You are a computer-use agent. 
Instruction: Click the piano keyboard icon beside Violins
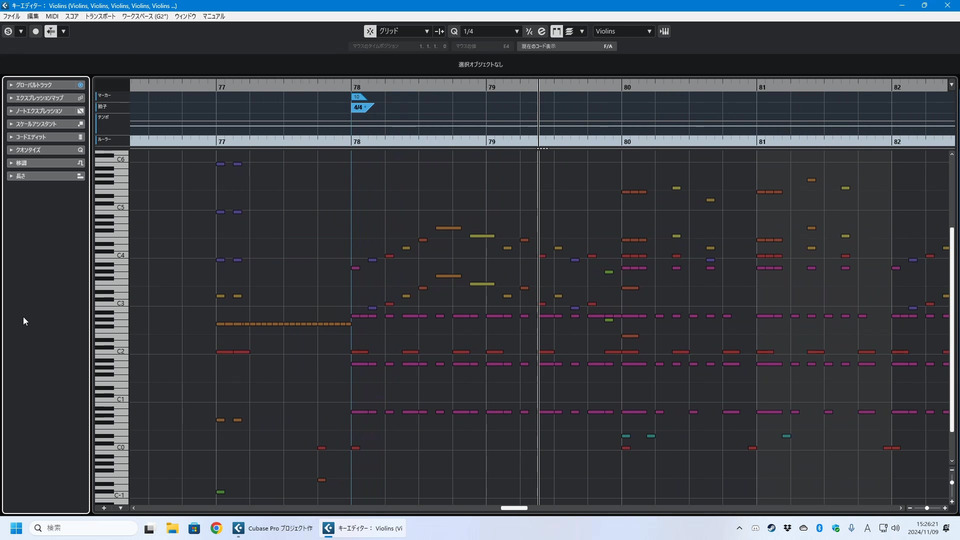(664, 31)
